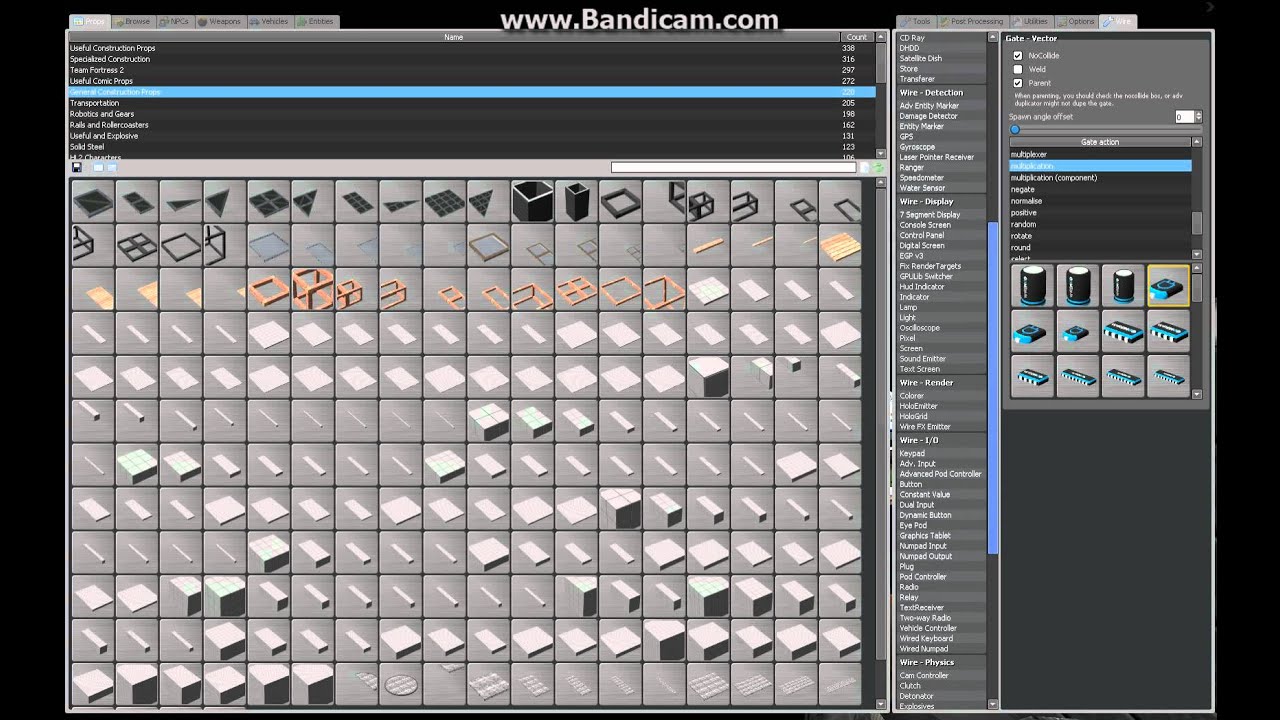Select Useful Comic Props category
Screen dimensions: 1280x720
click(471, 81)
